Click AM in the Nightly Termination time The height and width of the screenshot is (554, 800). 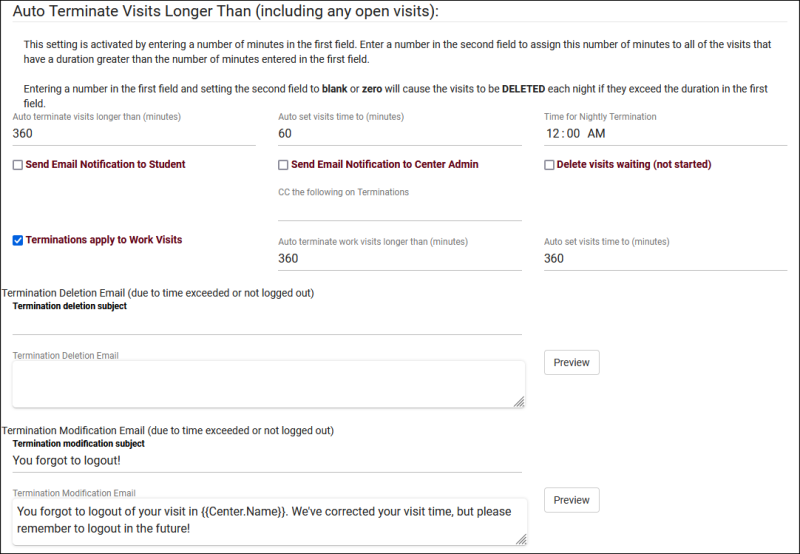click(x=596, y=134)
